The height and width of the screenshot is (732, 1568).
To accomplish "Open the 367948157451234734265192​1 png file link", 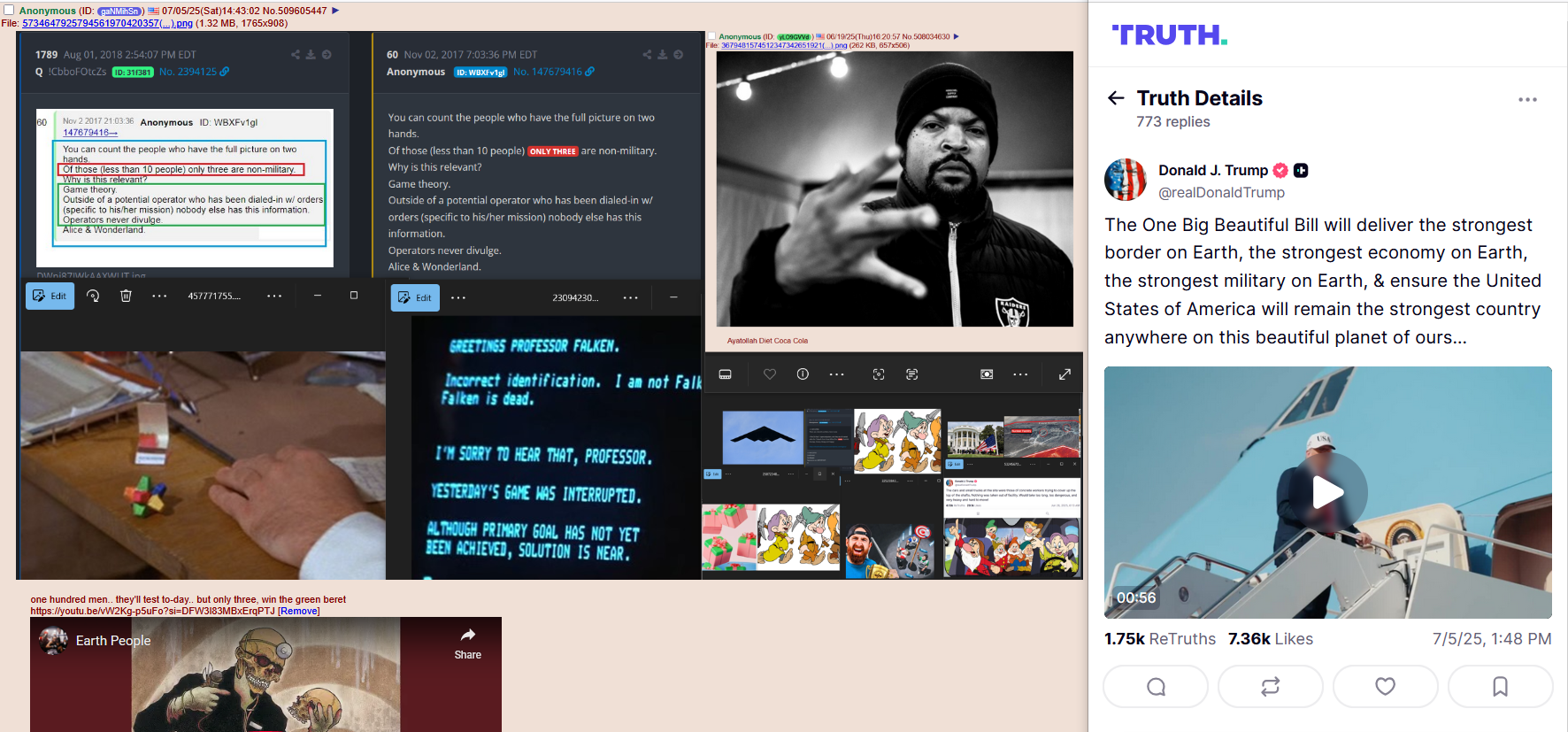I will coord(784,45).
